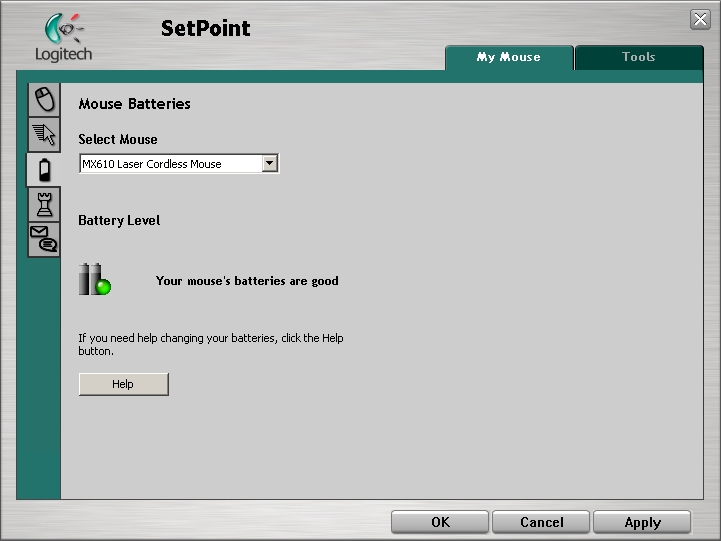
Task: Click the Battery Level label
Action: (x=119, y=220)
